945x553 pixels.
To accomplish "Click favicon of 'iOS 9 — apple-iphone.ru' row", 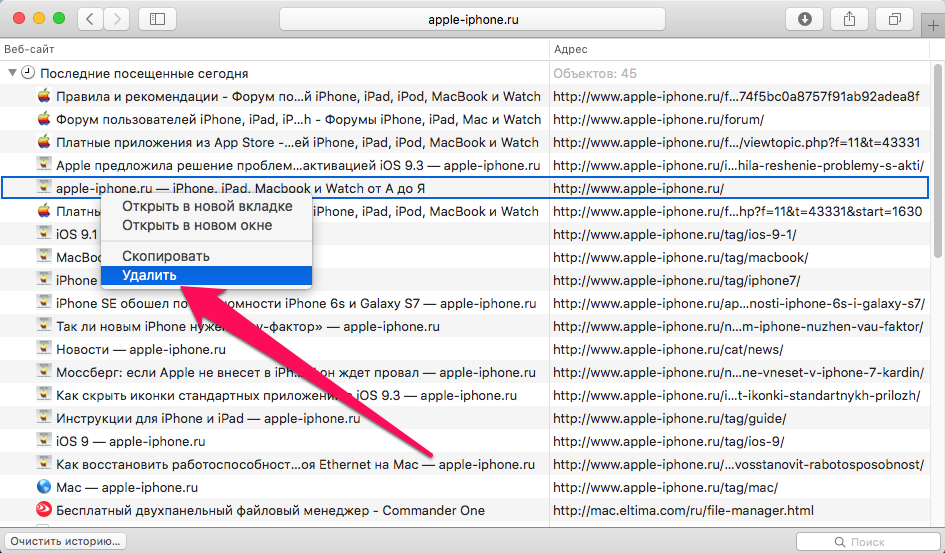I will click(x=43, y=440).
